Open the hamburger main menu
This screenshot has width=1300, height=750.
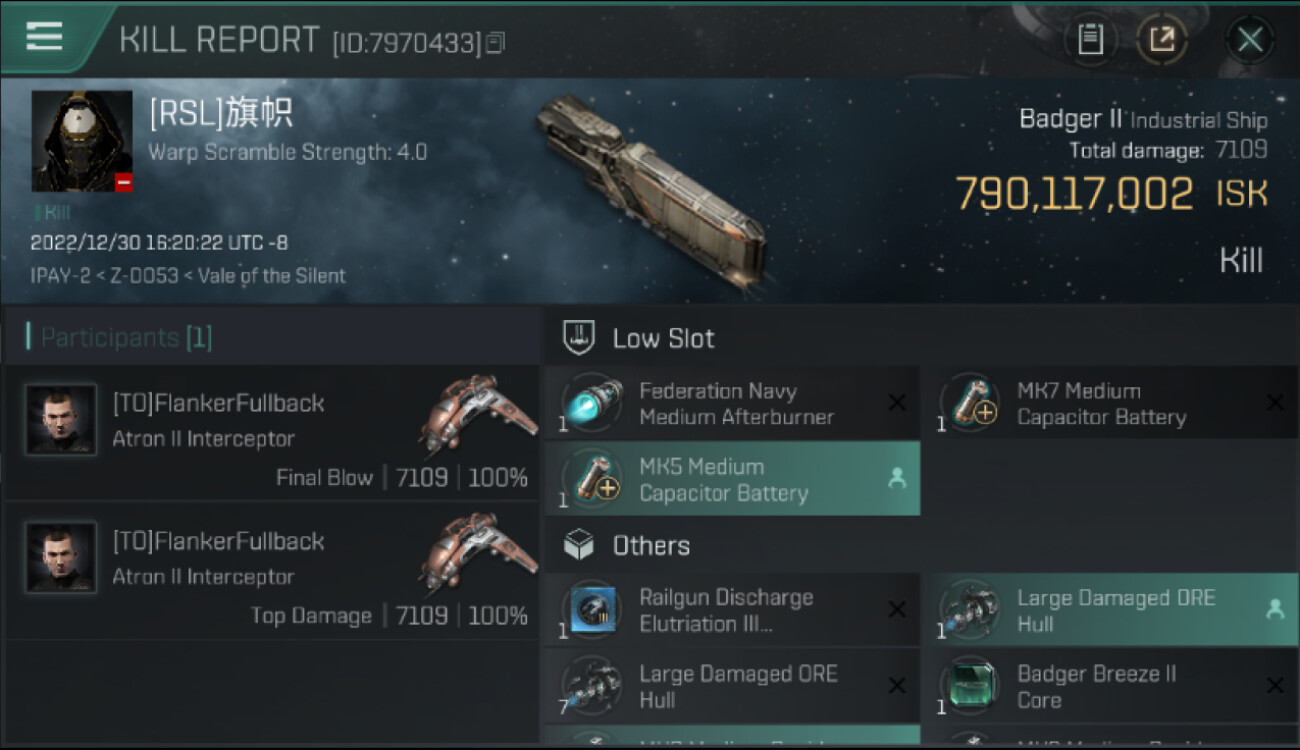(x=44, y=36)
